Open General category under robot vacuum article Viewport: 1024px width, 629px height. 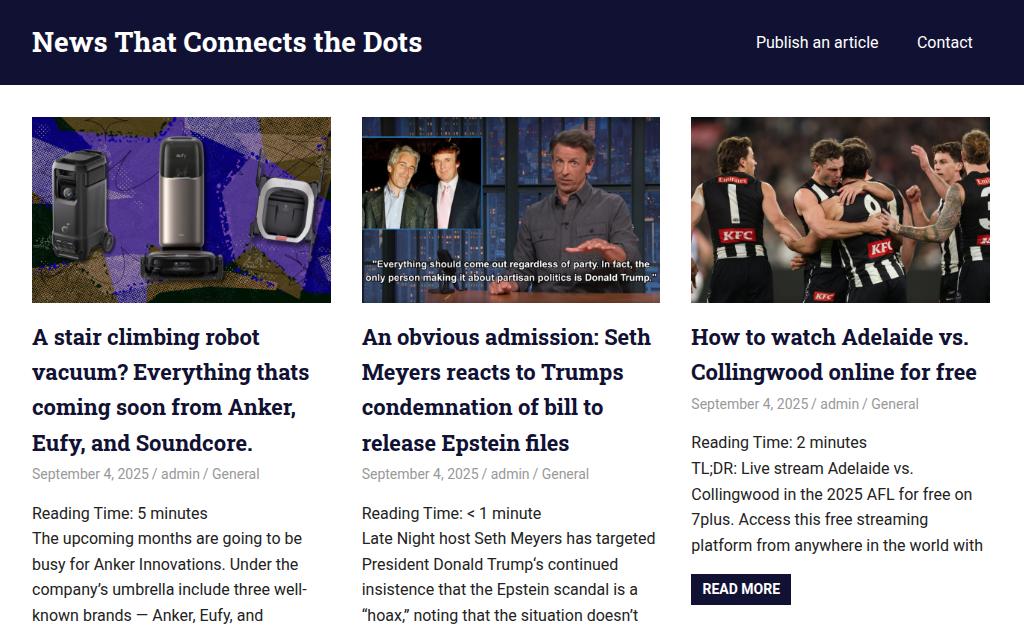(236, 474)
